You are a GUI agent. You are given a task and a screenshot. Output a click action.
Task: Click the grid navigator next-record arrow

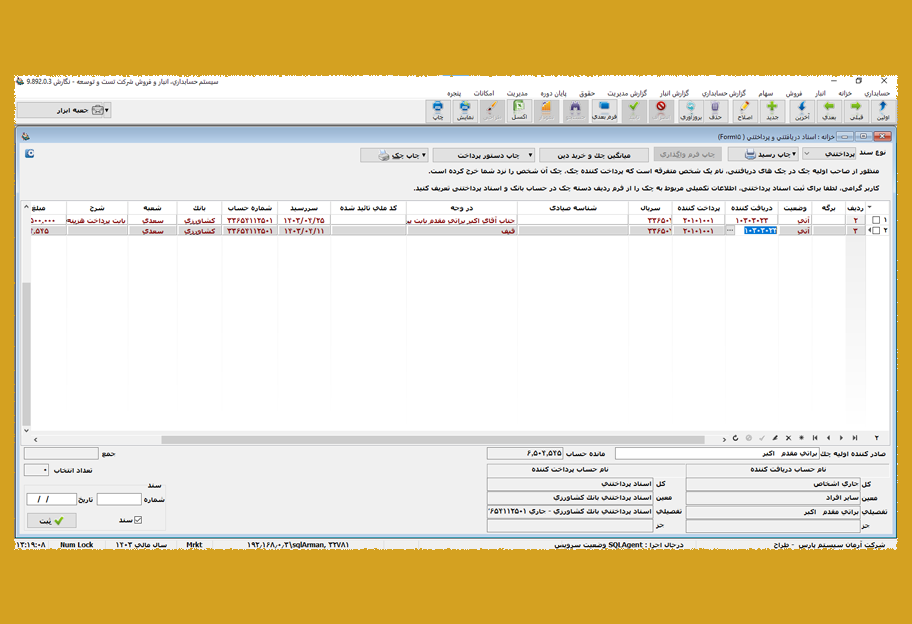pos(841,438)
